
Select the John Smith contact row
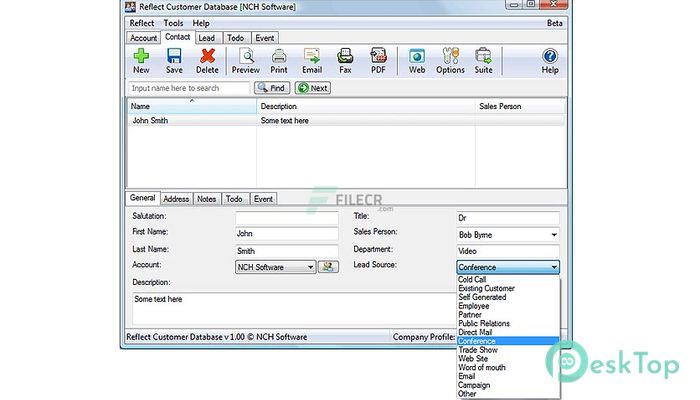(x=346, y=121)
